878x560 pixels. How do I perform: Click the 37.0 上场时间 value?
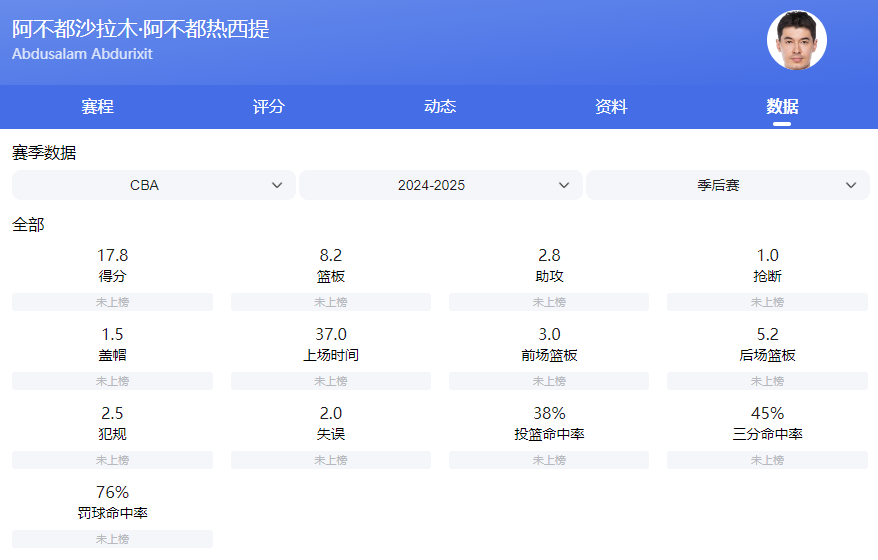pos(331,334)
